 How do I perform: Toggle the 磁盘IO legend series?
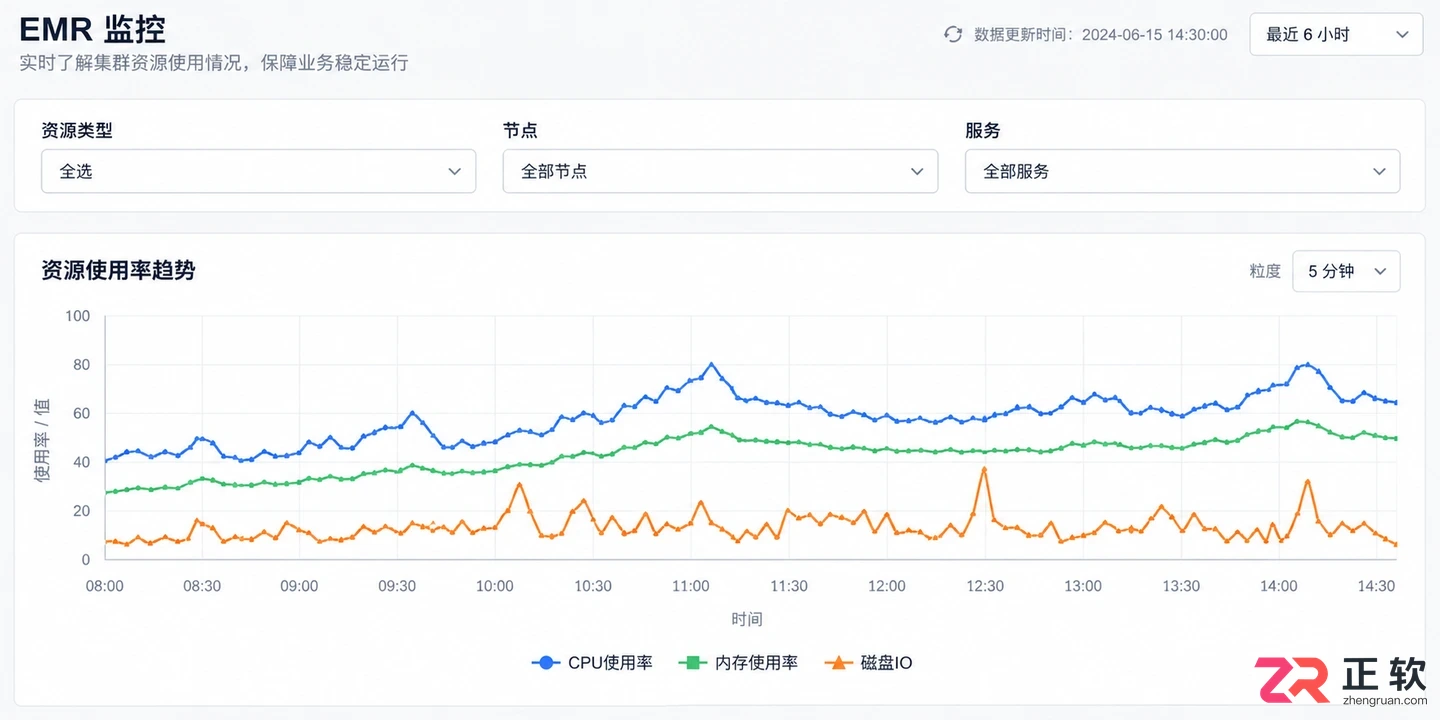[868, 662]
